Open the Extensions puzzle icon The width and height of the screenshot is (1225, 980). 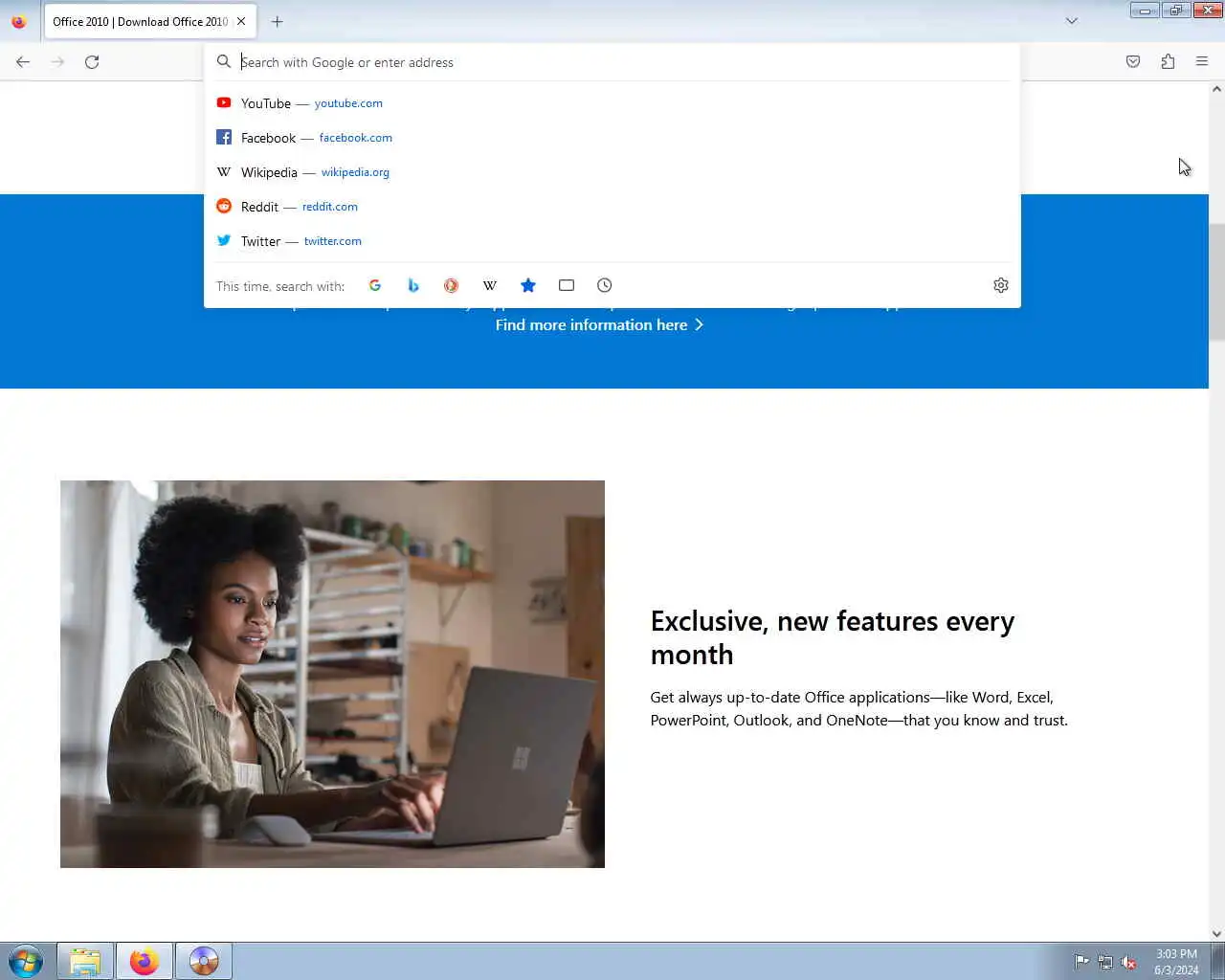pos(1168,62)
